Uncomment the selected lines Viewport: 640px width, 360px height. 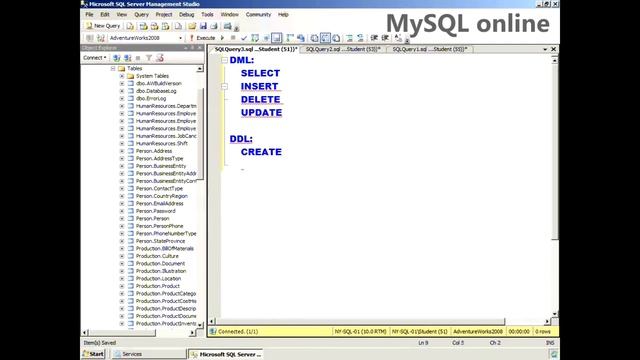360,38
